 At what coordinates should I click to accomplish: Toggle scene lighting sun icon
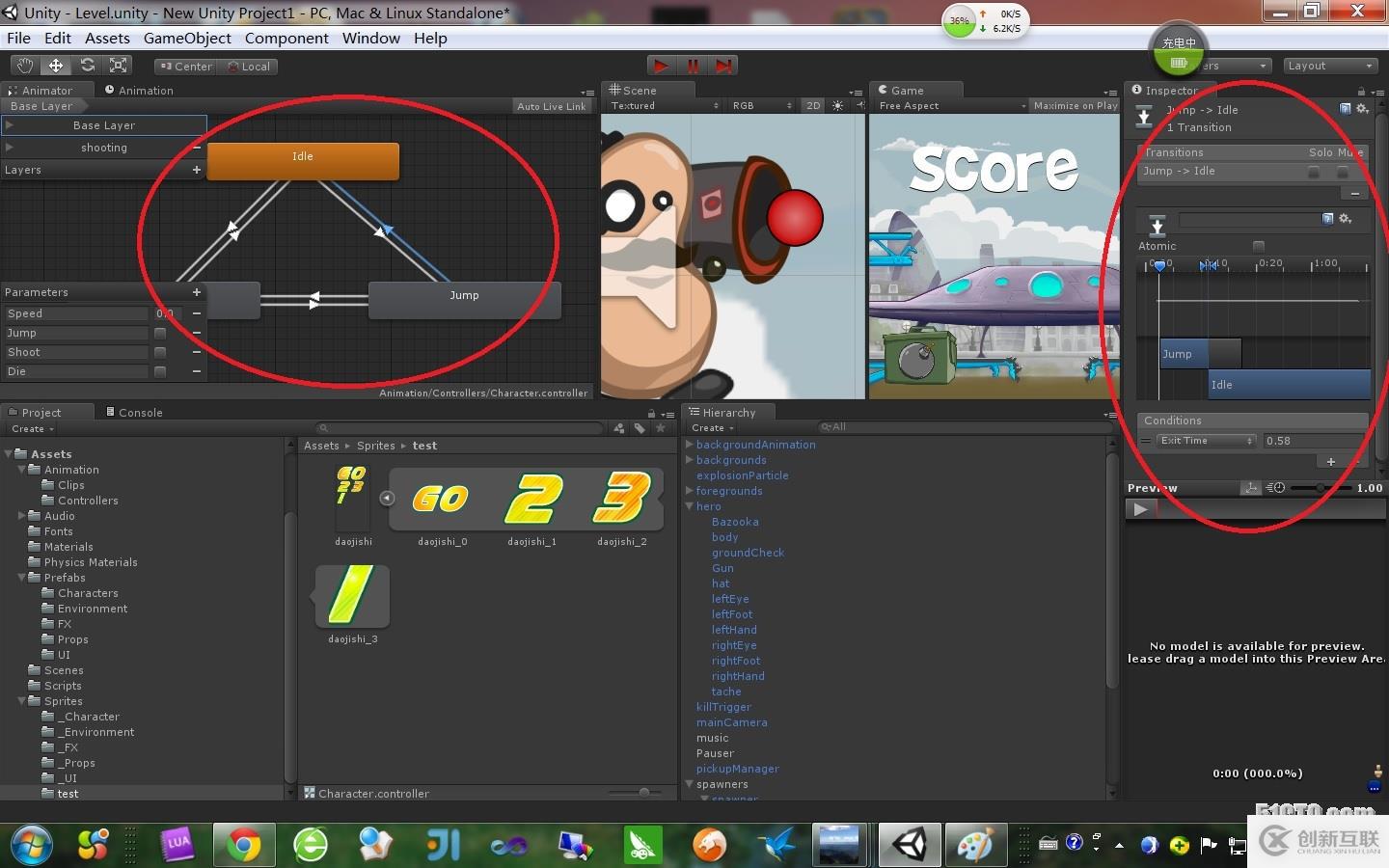(x=837, y=106)
